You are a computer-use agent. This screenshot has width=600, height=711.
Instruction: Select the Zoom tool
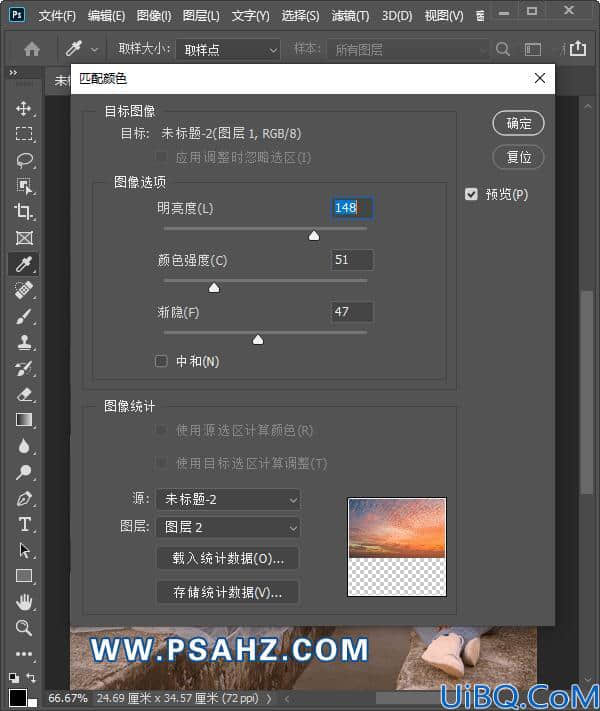click(x=24, y=628)
